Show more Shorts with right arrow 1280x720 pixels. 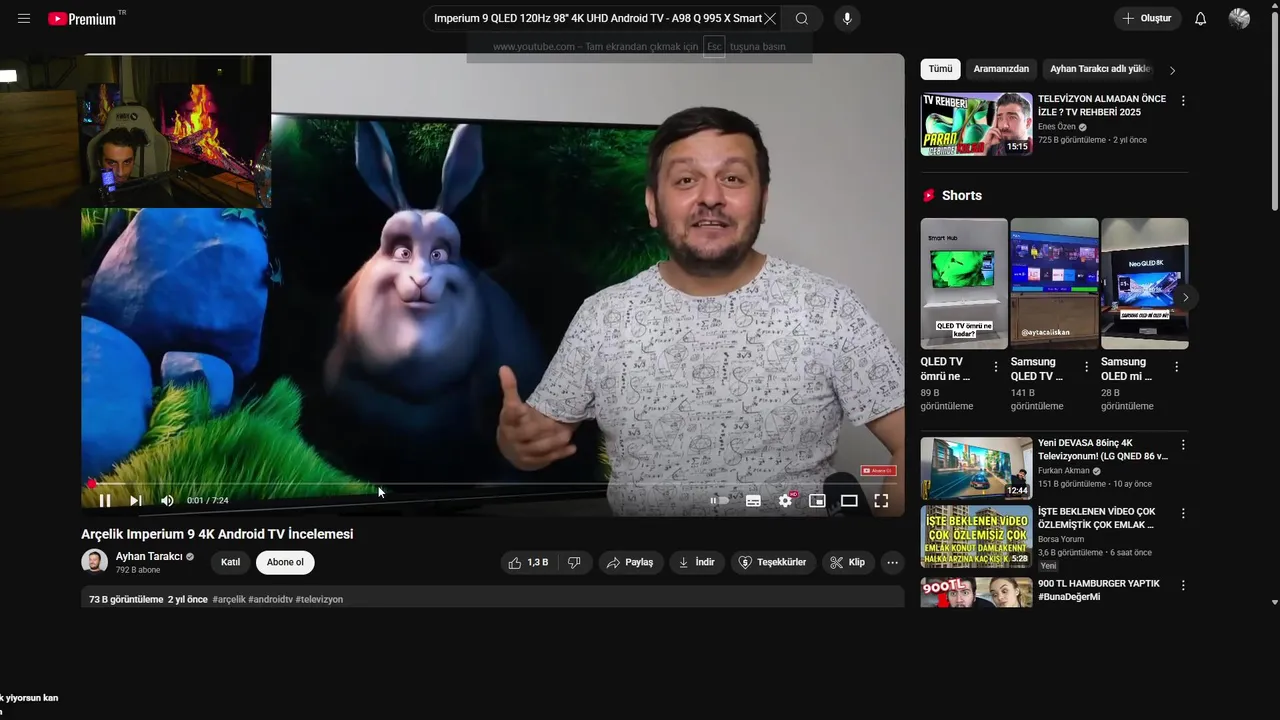(1186, 297)
